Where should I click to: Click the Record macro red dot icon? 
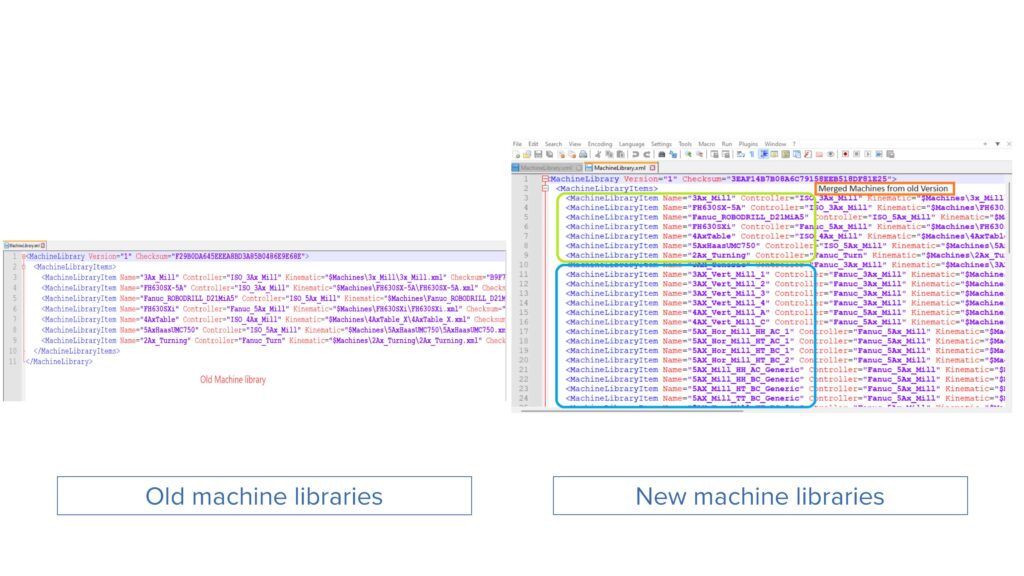pyautogui.click(x=845, y=154)
